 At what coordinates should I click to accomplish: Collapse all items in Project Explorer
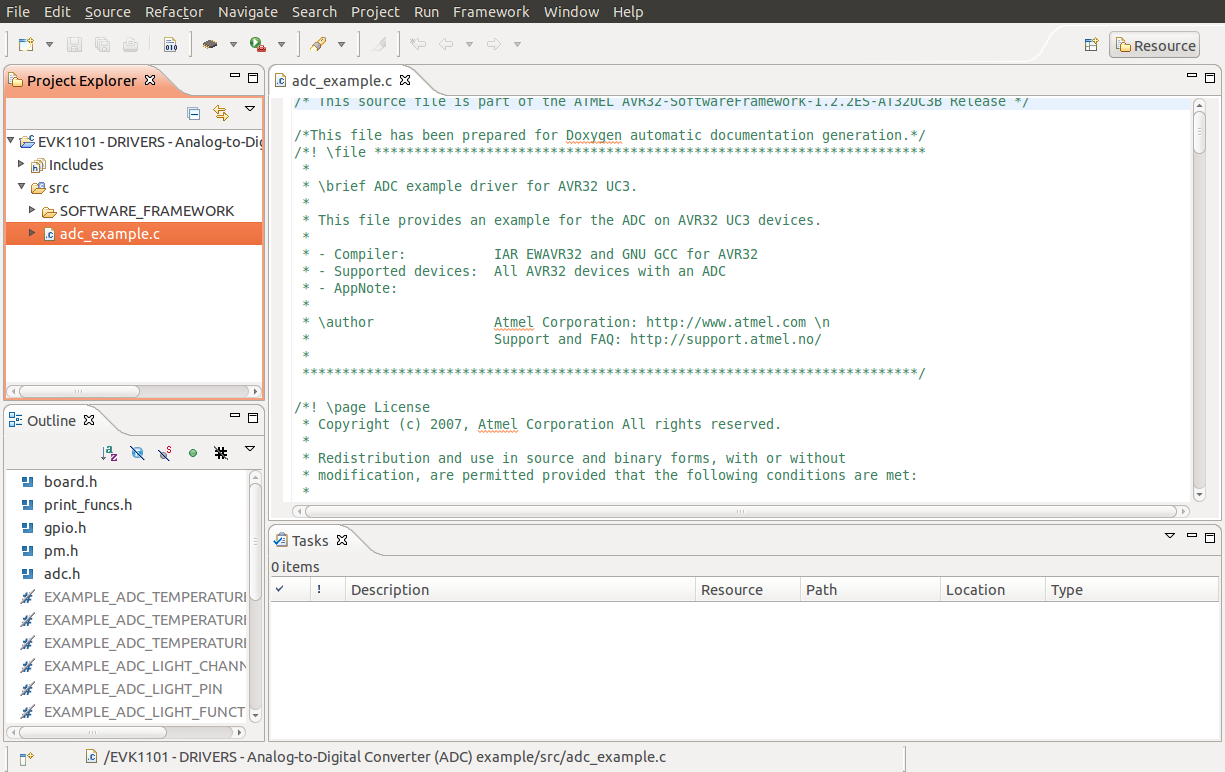(193, 113)
